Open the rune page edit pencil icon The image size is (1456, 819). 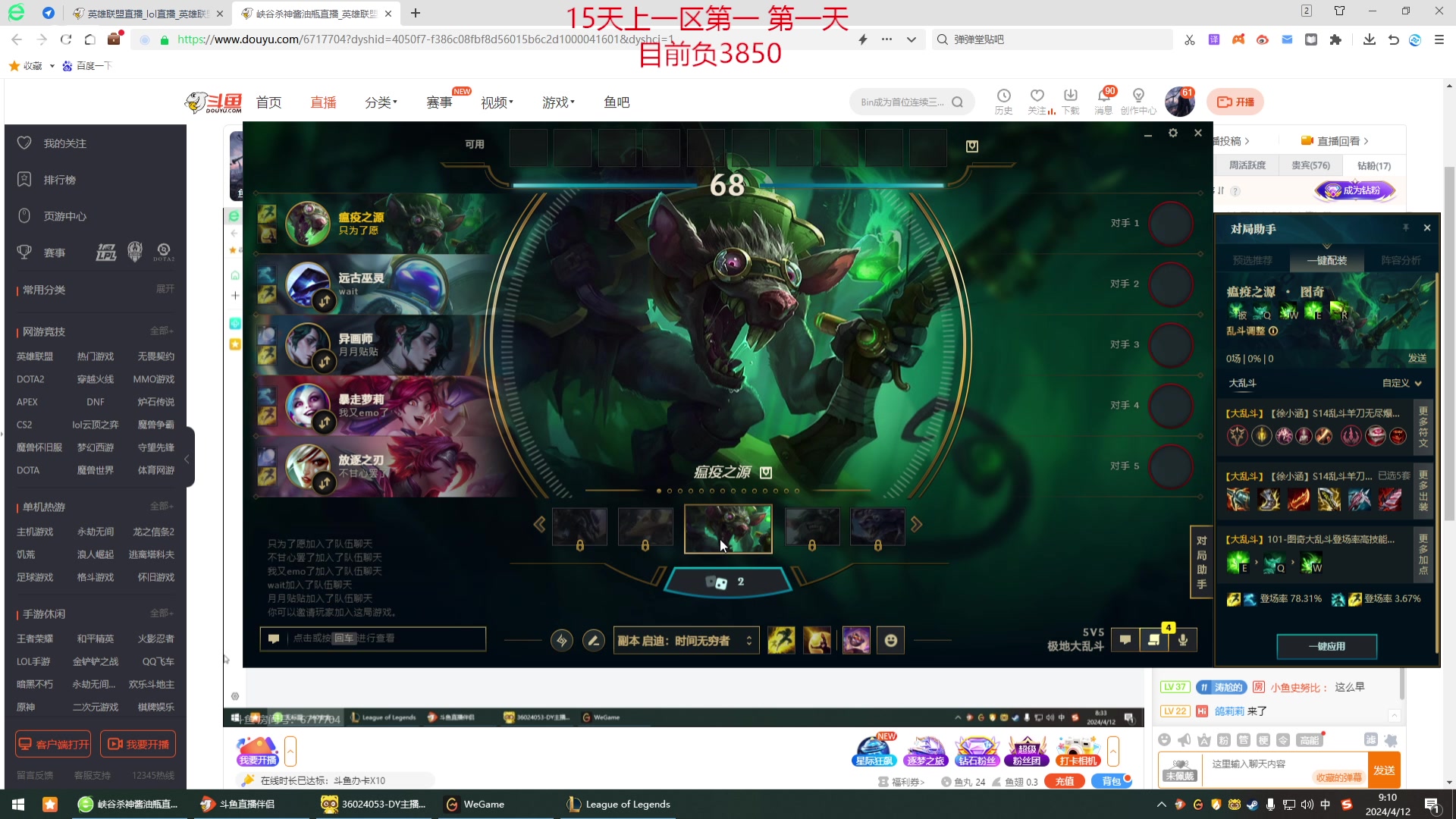pos(593,641)
